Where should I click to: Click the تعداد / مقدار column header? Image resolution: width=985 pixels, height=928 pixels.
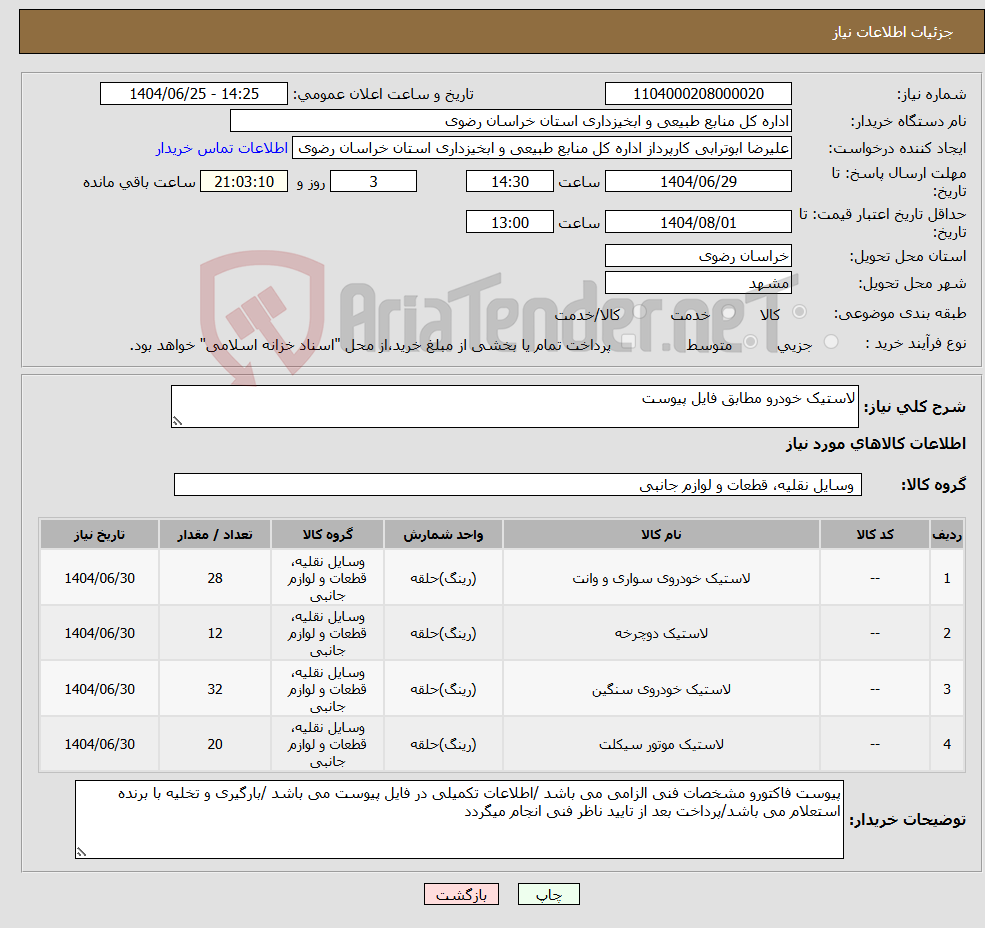click(x=215, y=534)
